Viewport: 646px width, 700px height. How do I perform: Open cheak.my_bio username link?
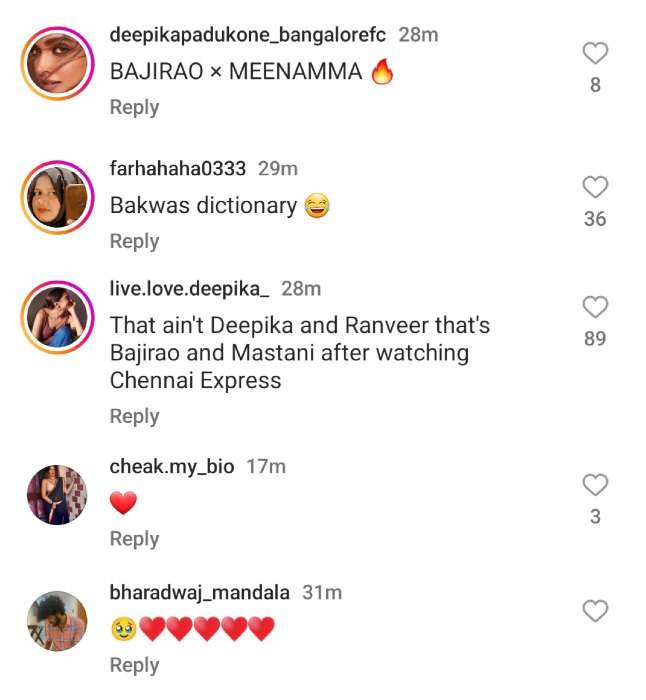[x=172, y=467]
